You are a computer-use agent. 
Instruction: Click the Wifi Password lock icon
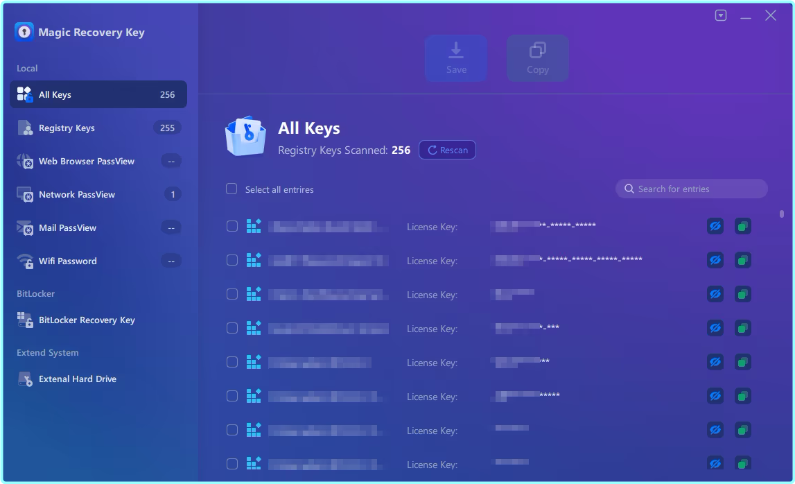(x=25, y=261)
